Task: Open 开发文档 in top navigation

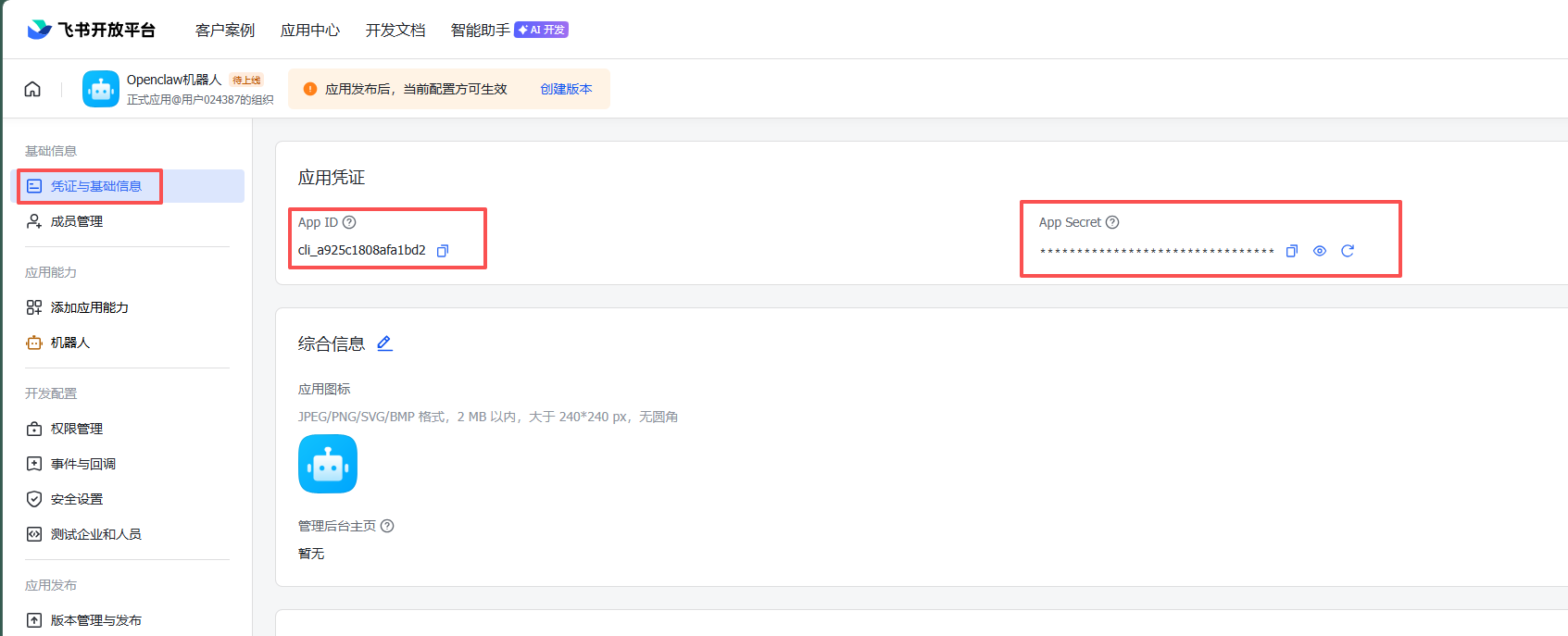Action: click(395, 30)
